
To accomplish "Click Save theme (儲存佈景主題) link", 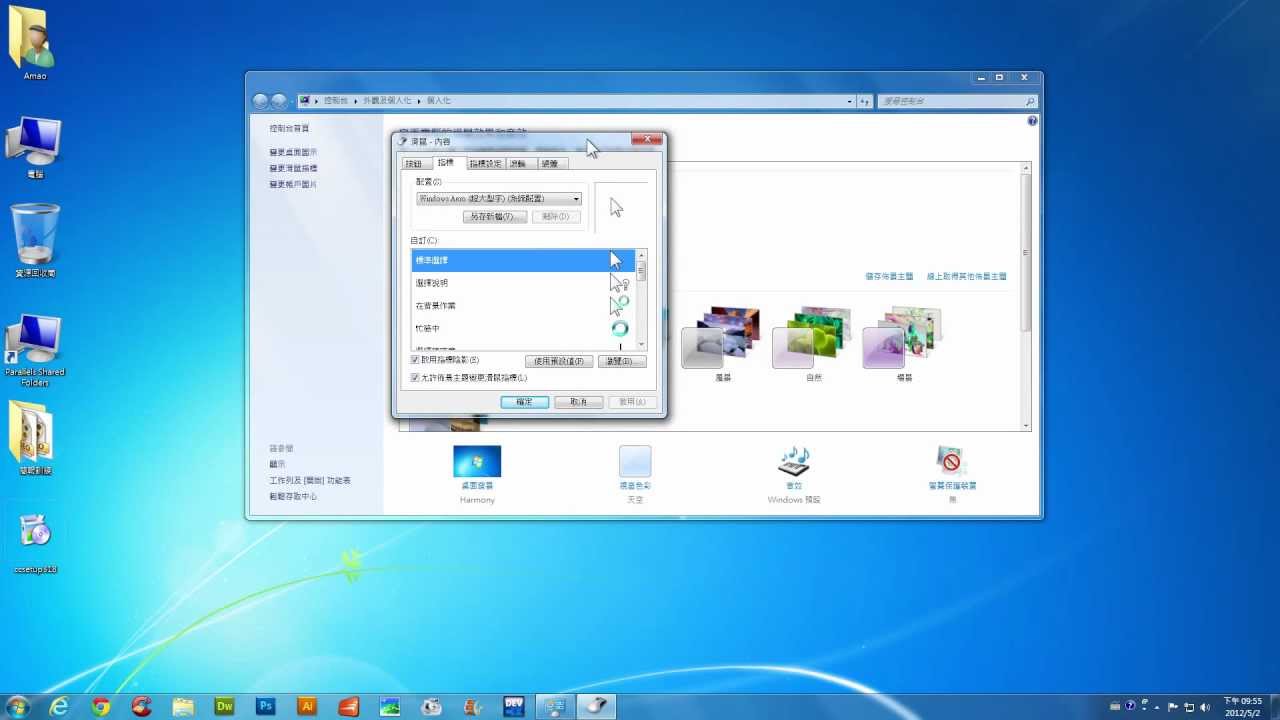I will [x=890, y=276].
